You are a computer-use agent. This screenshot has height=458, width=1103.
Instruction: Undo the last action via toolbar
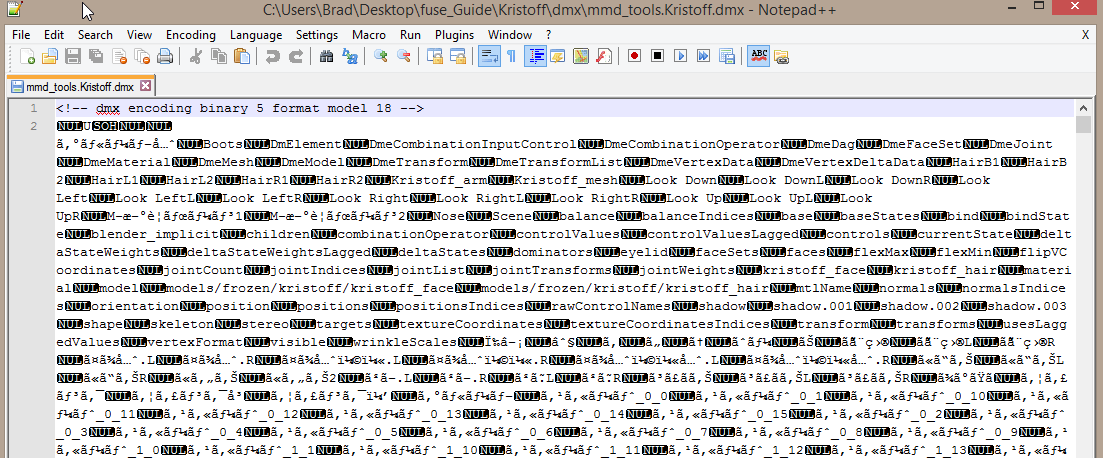[273, 56]
